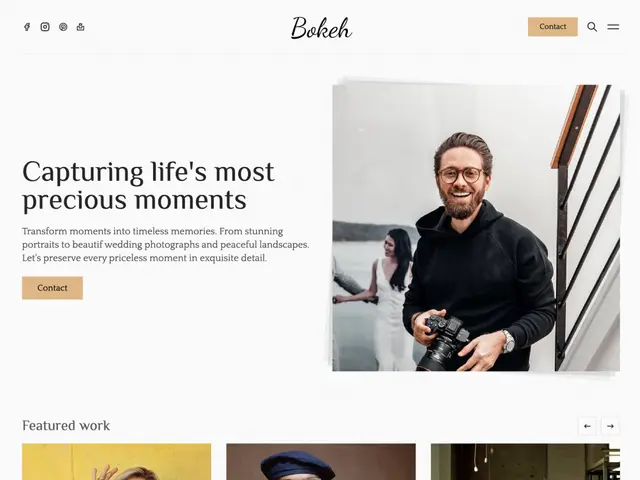Click the 'Transform moments into timeless memories' paragraph

[x=165, y=244]
